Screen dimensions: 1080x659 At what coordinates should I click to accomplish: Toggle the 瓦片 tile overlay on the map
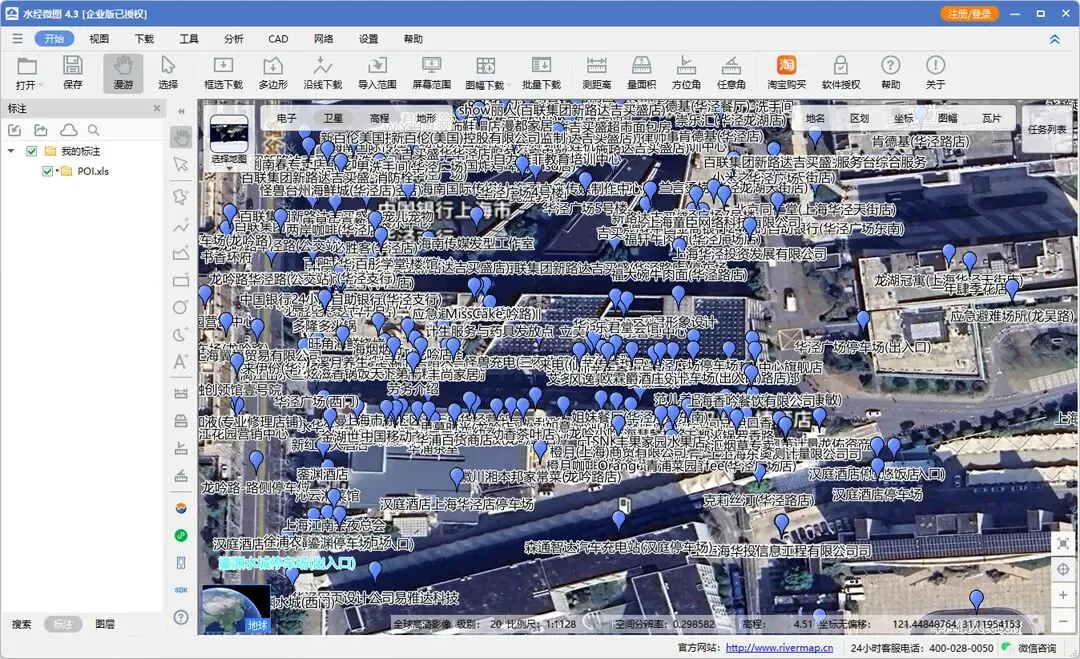[991, 118]
